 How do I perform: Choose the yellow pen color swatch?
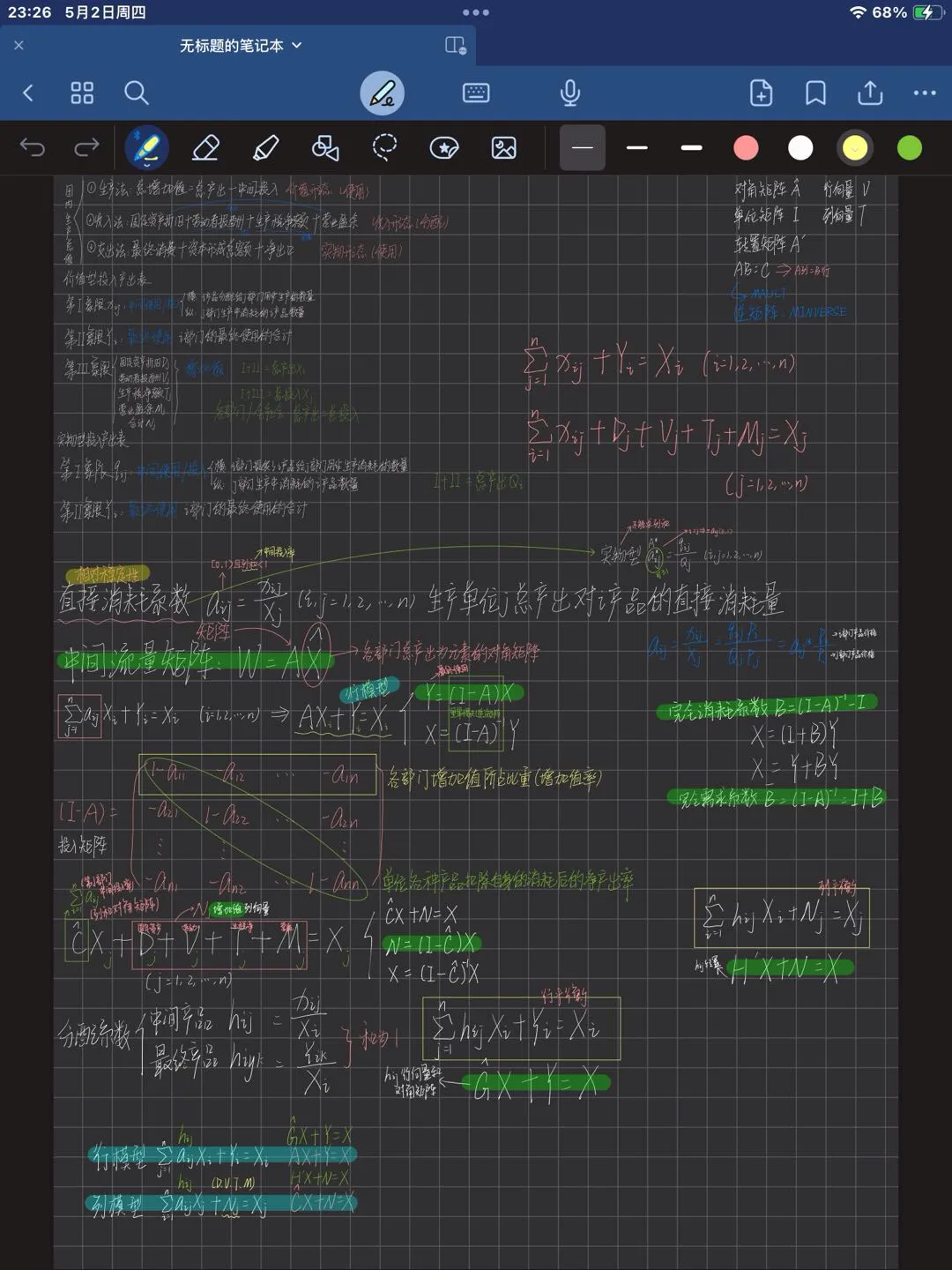tap(854, 147)
